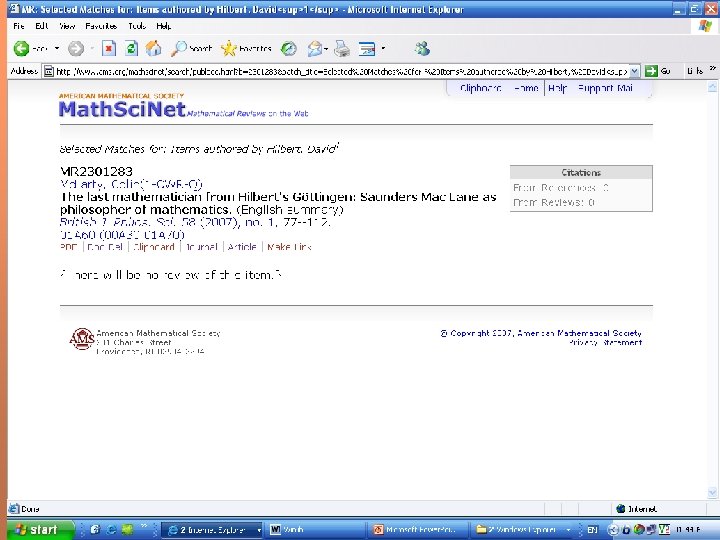
Task: Click the Show Desktop quick launch icon
Action: [95, 529]
